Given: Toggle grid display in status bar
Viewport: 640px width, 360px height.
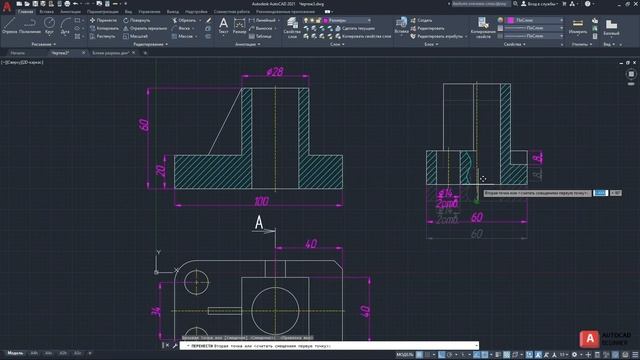Looking at the screenshot, I should tap(419, 355).
